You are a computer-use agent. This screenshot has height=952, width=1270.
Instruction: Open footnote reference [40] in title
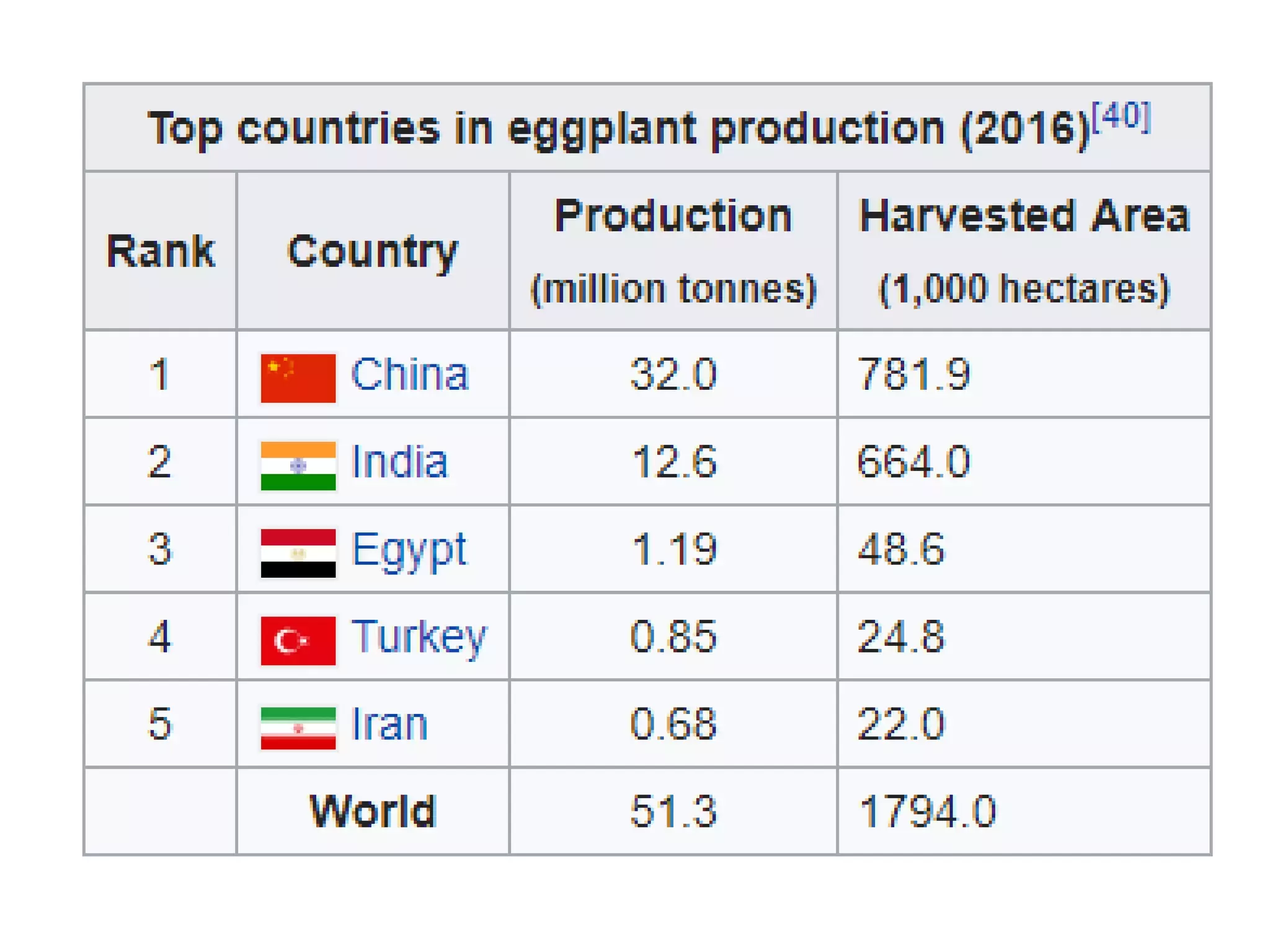point(1121,116)
